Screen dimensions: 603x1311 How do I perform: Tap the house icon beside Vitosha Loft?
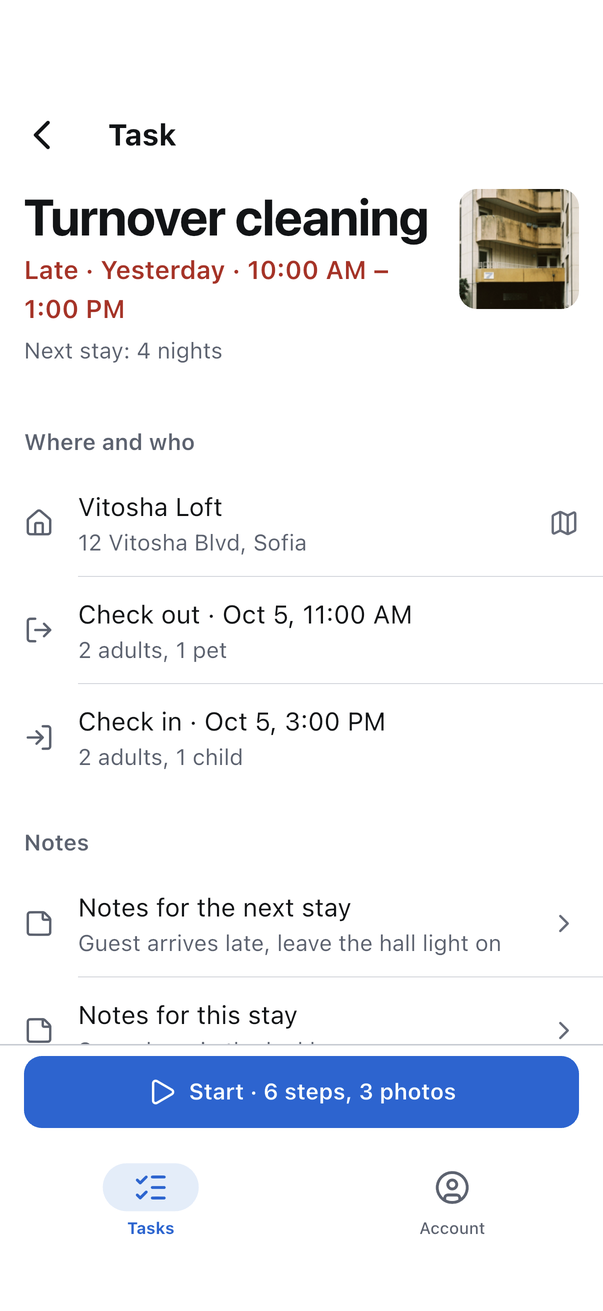pos(39,523)
